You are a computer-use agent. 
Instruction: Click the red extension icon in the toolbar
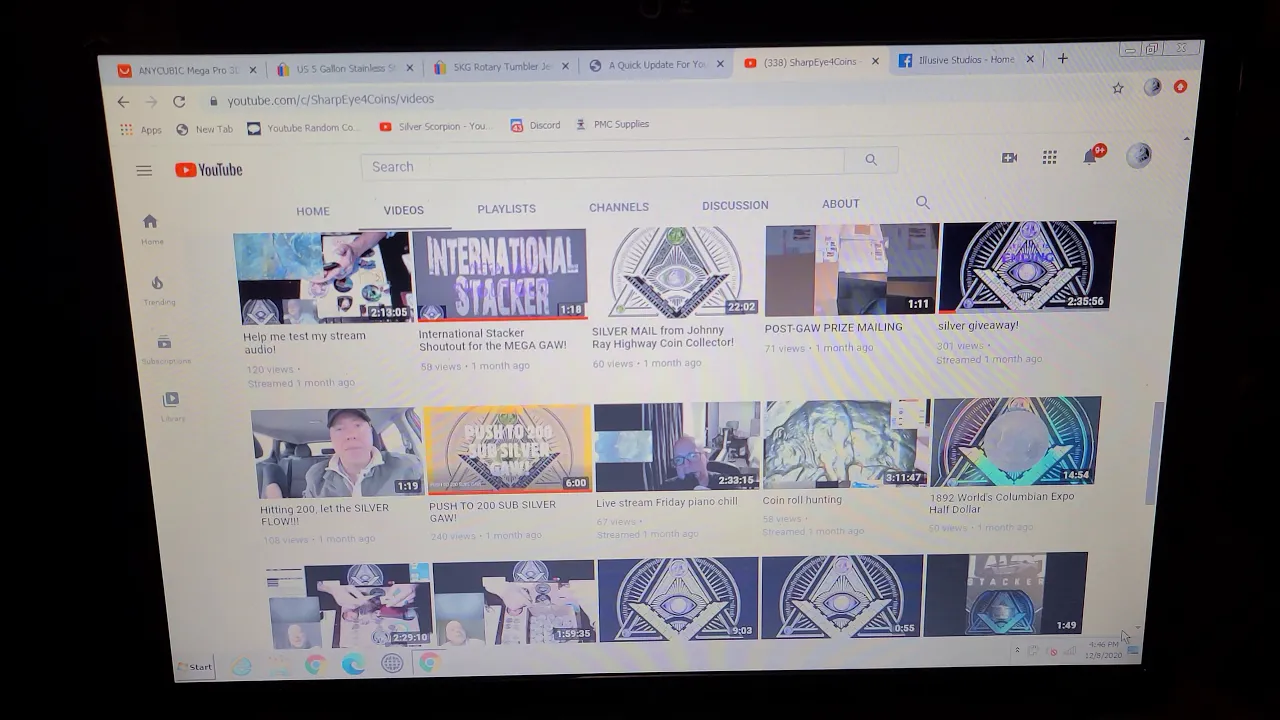1180,87
